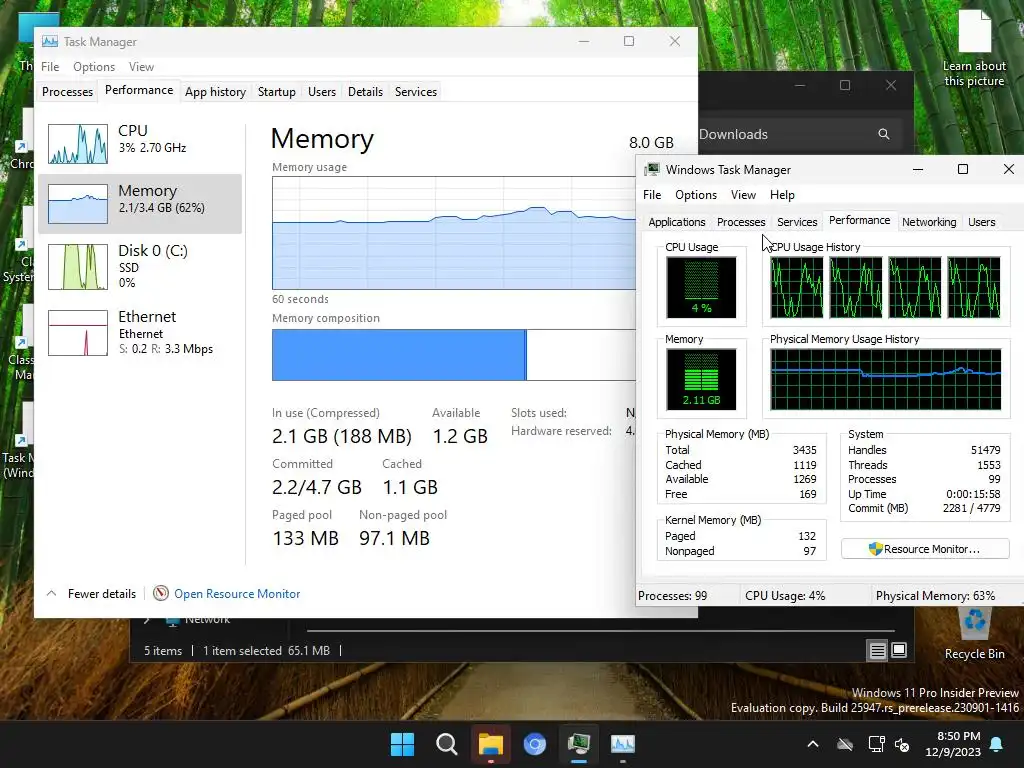Click the network tray icon
Viewport: 1024px width, 768px height.
(x=876, y=744)
